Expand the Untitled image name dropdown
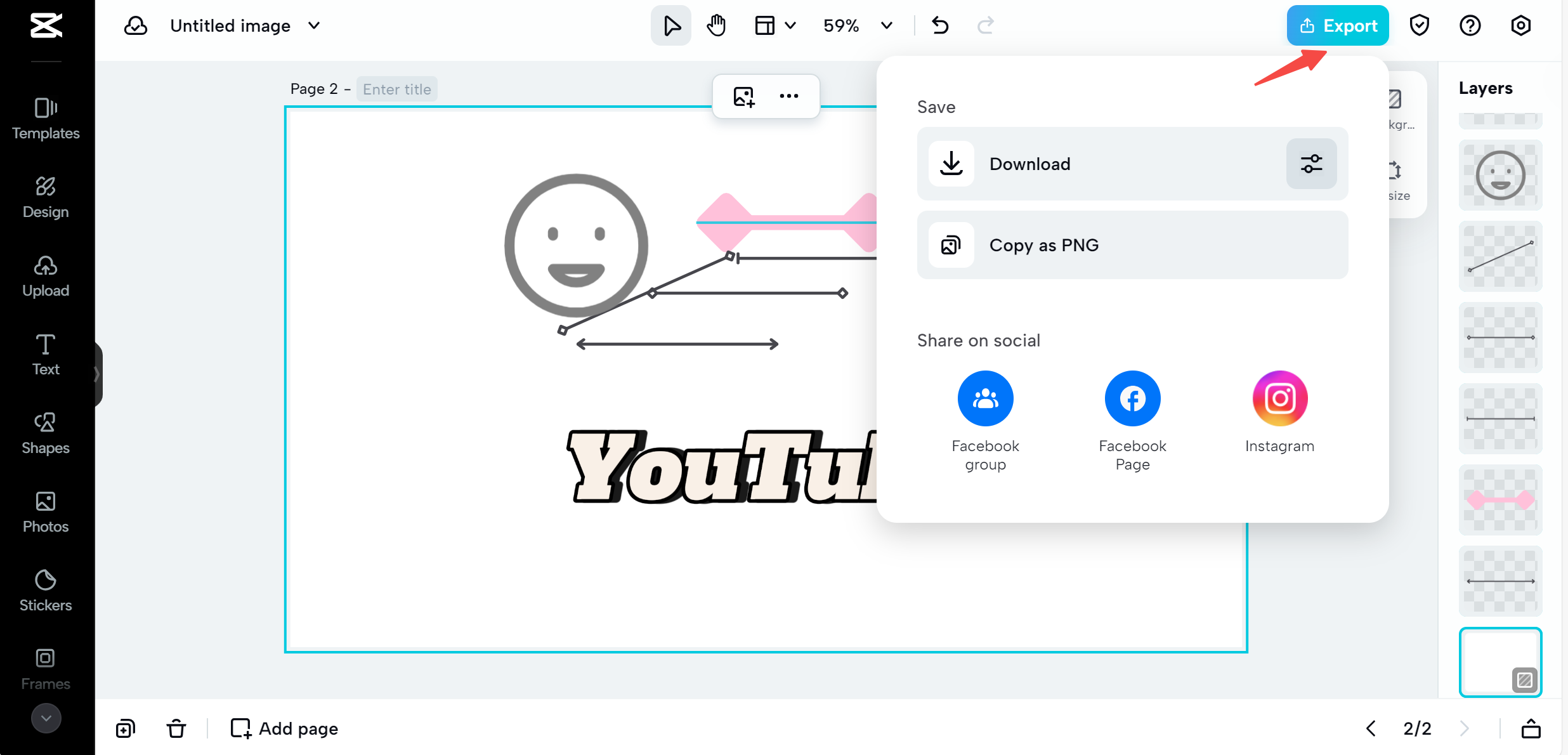The width and height of the screenshot is (1568, 755). 314,26
